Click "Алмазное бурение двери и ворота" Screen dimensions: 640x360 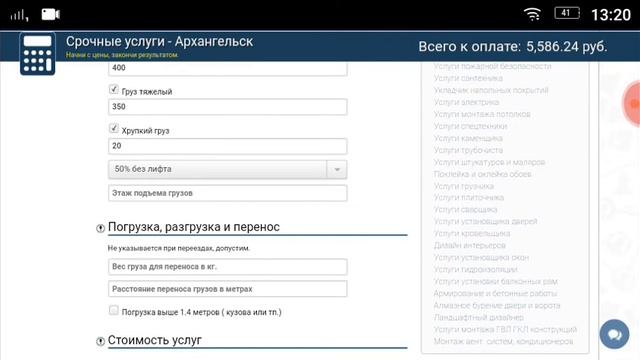click(x=497, y=306)
